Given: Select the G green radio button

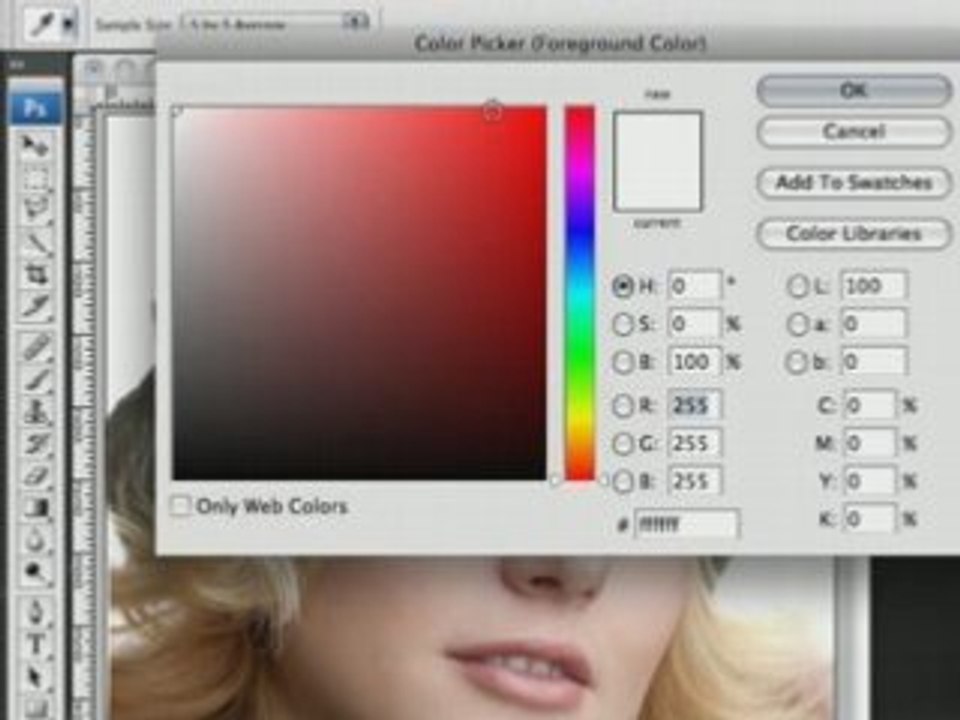Looking at the screenshot, I should (622, 443).
